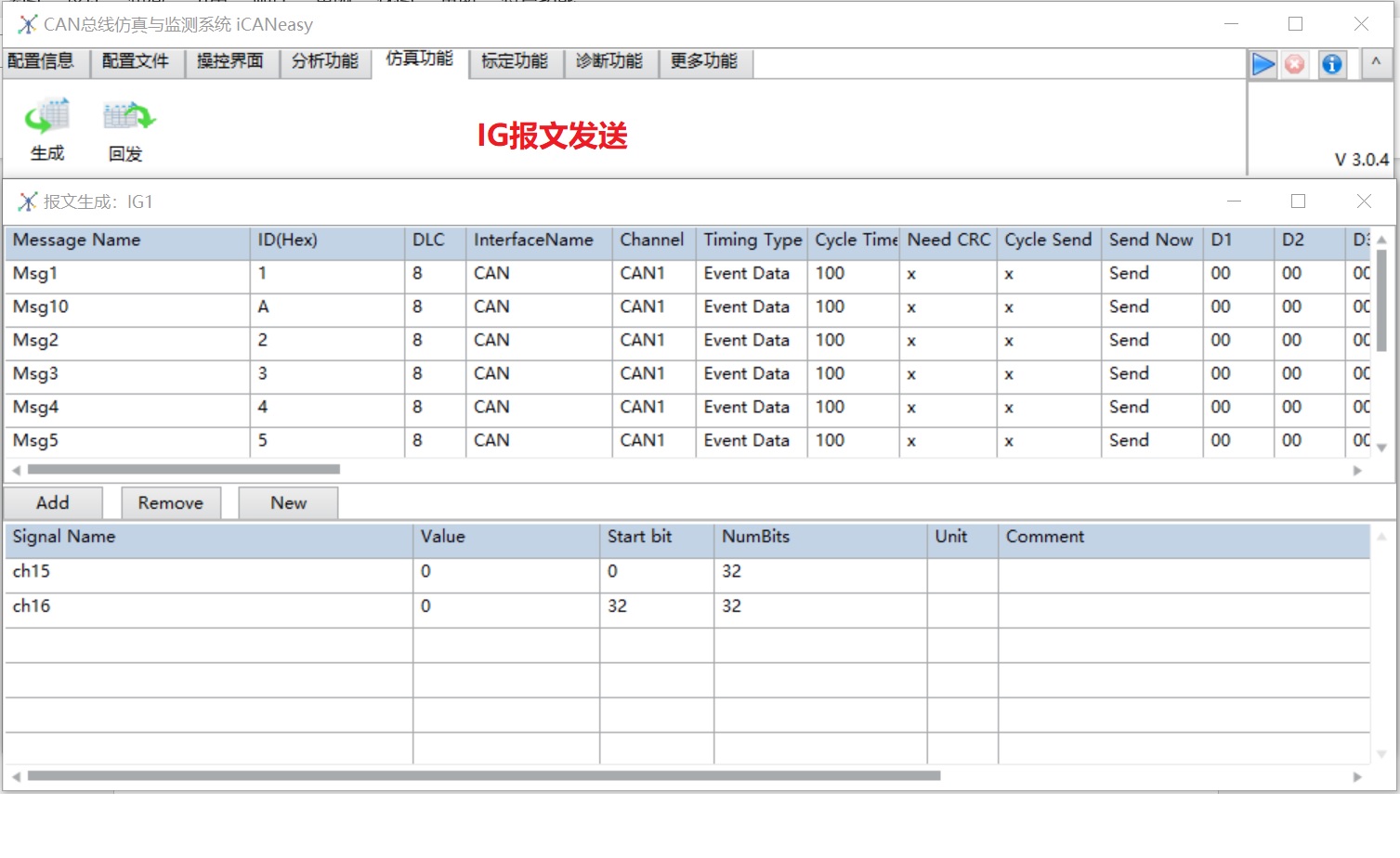
Task: Click the 生成 (Generate) icon
Action: pos(47,118)
